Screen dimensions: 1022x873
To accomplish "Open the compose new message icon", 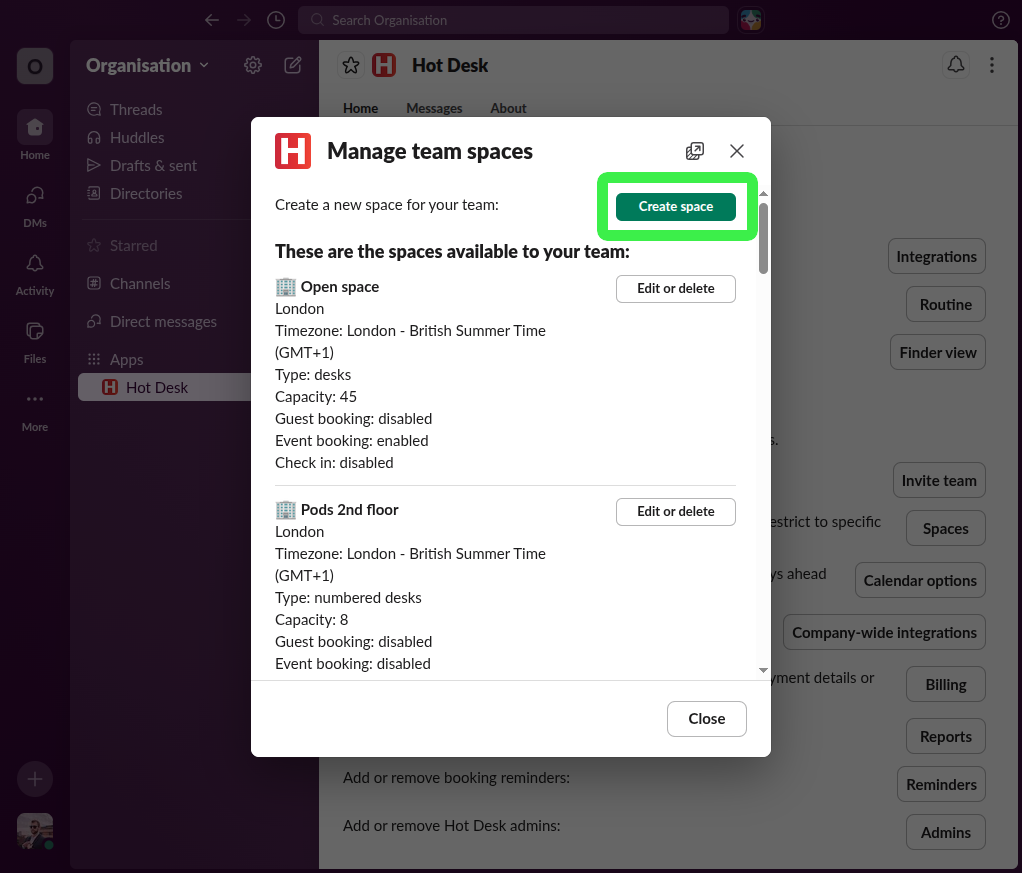I will 292,64.
